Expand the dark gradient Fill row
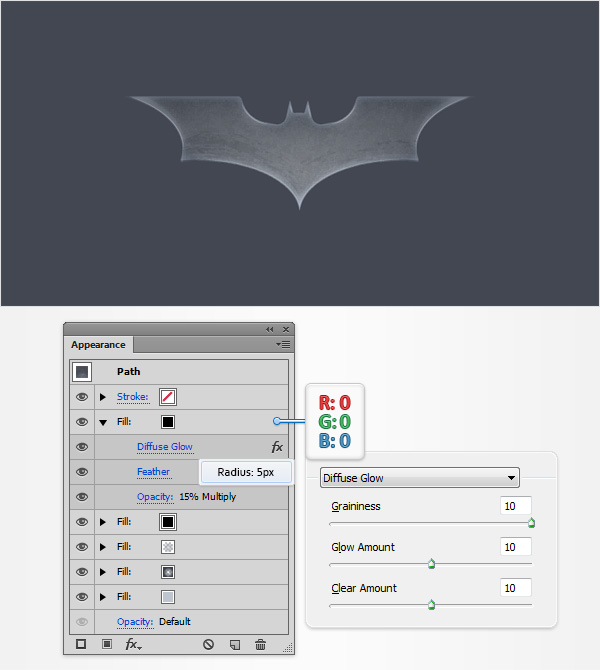The width and height of the screenshot is (600, 670). (103, 572)
